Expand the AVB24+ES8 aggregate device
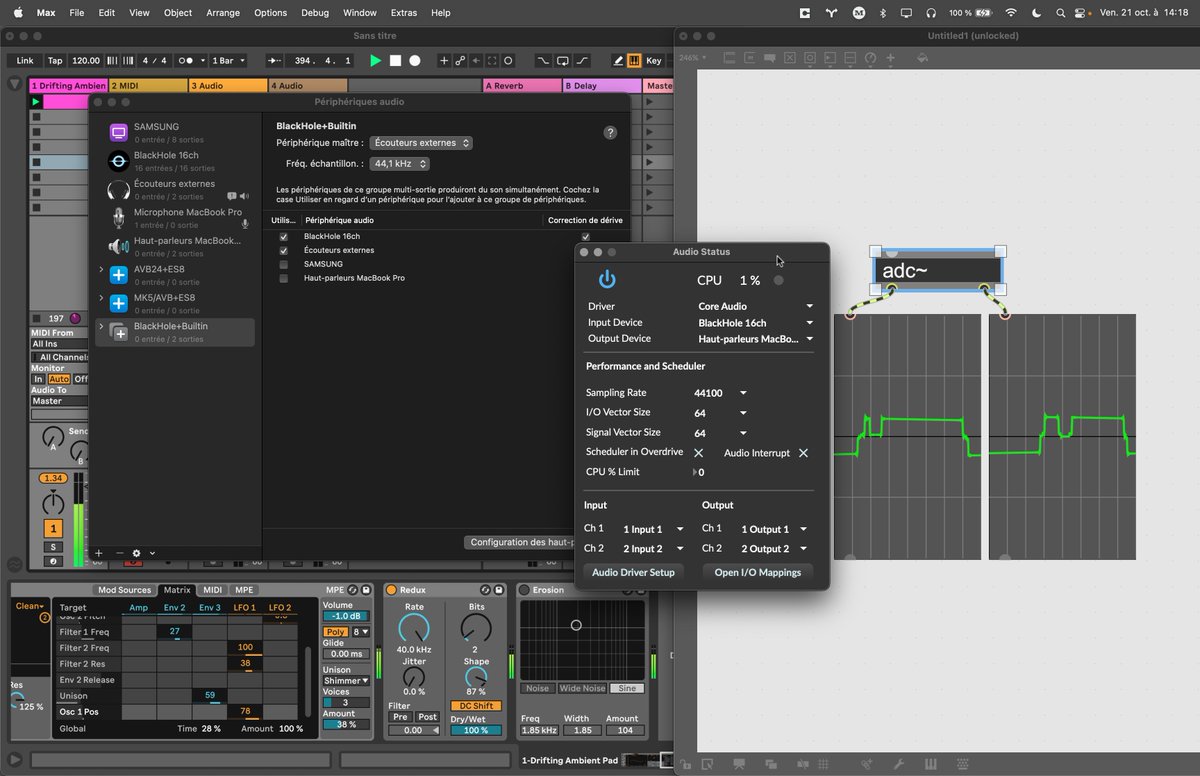 [x=101, y=270]
